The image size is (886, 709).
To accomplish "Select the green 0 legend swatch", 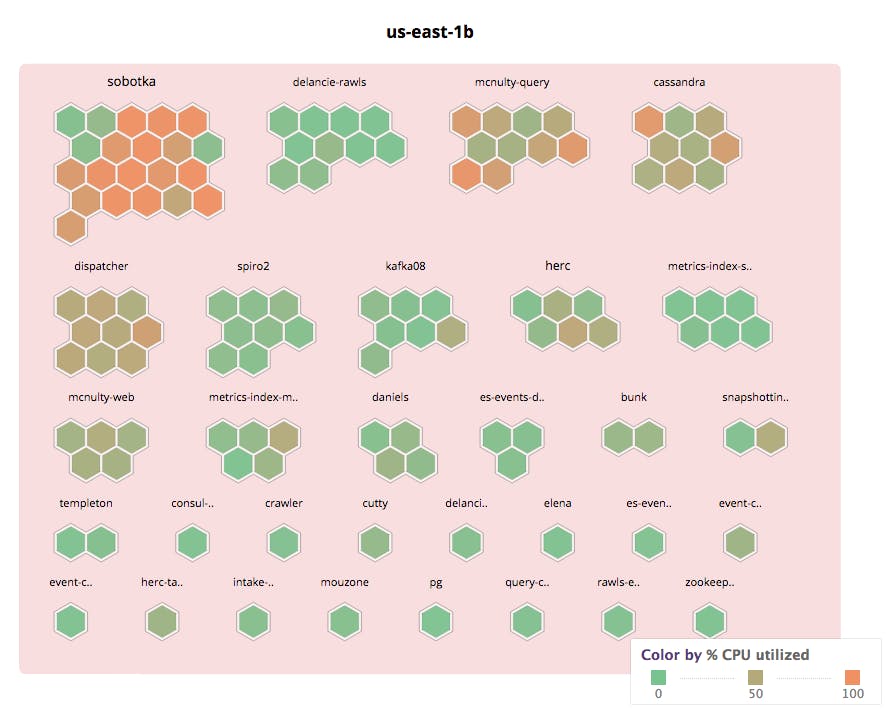I will click(x=657, y=677).
